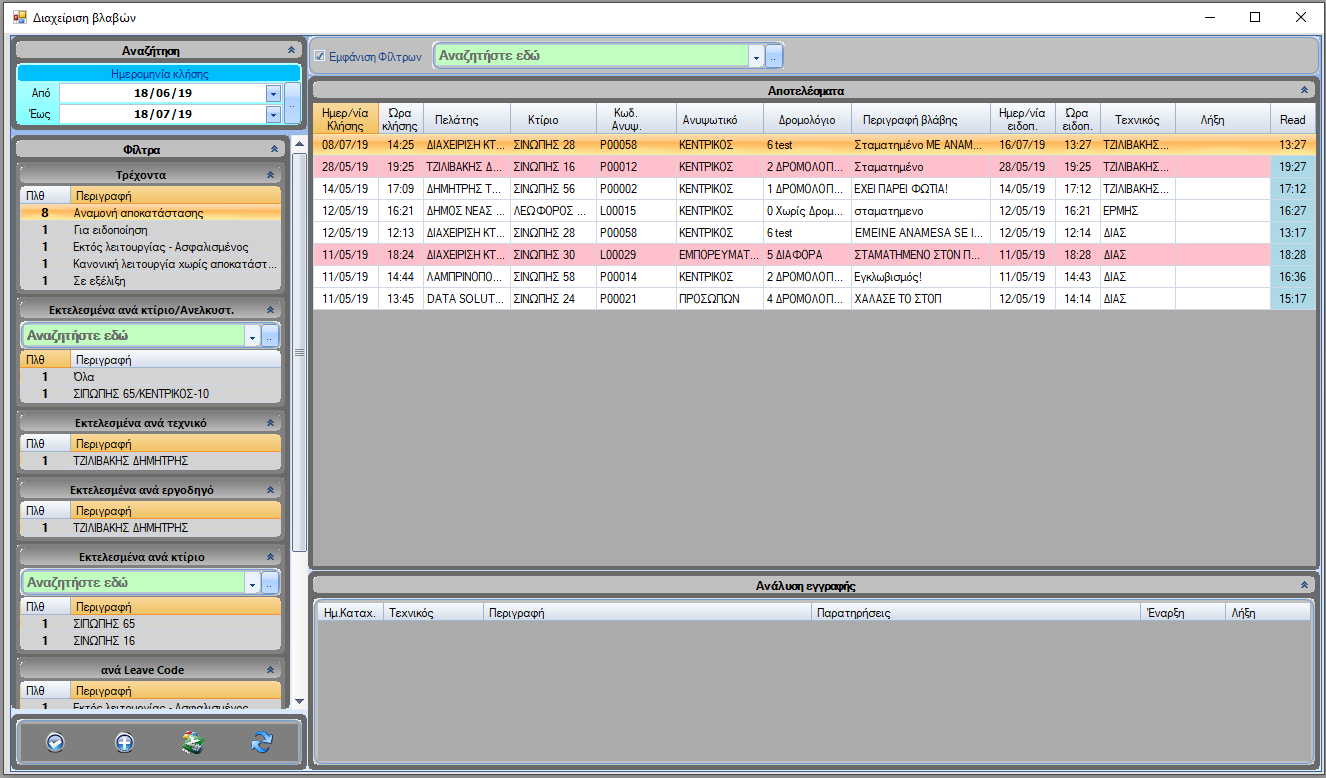Screen dimensions: 1326x778
Task: Click the blue checkmark icon in bottom toolbar
Action: [x=55, y=742]
